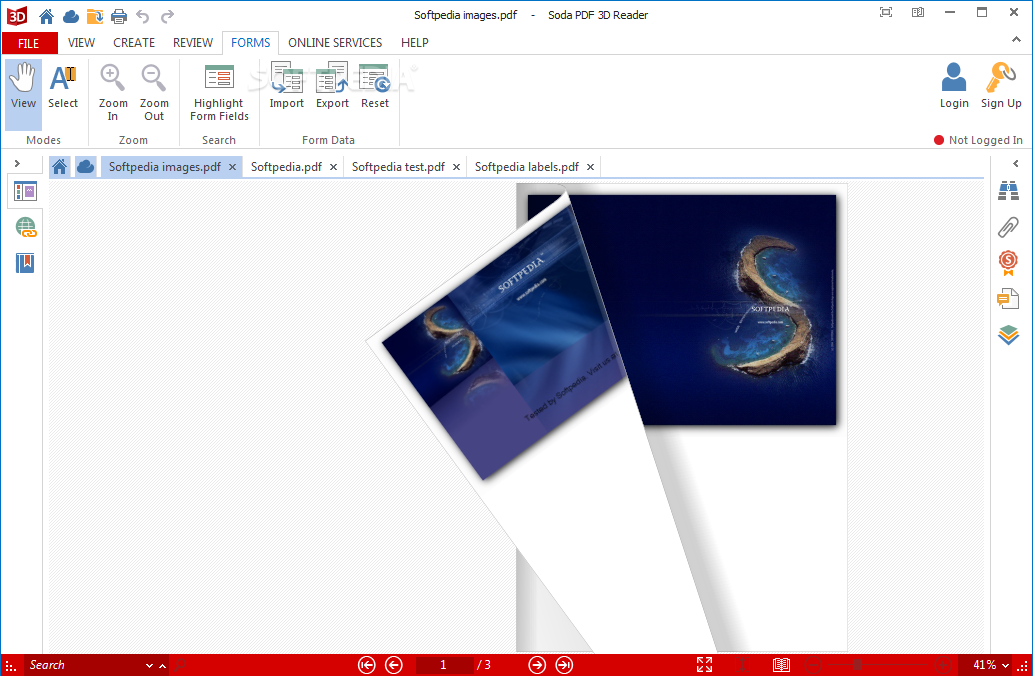The width and height of the screenshot is (1033, 676).
Task: Open the bookmarks side panel
Action: coord(25,263)
